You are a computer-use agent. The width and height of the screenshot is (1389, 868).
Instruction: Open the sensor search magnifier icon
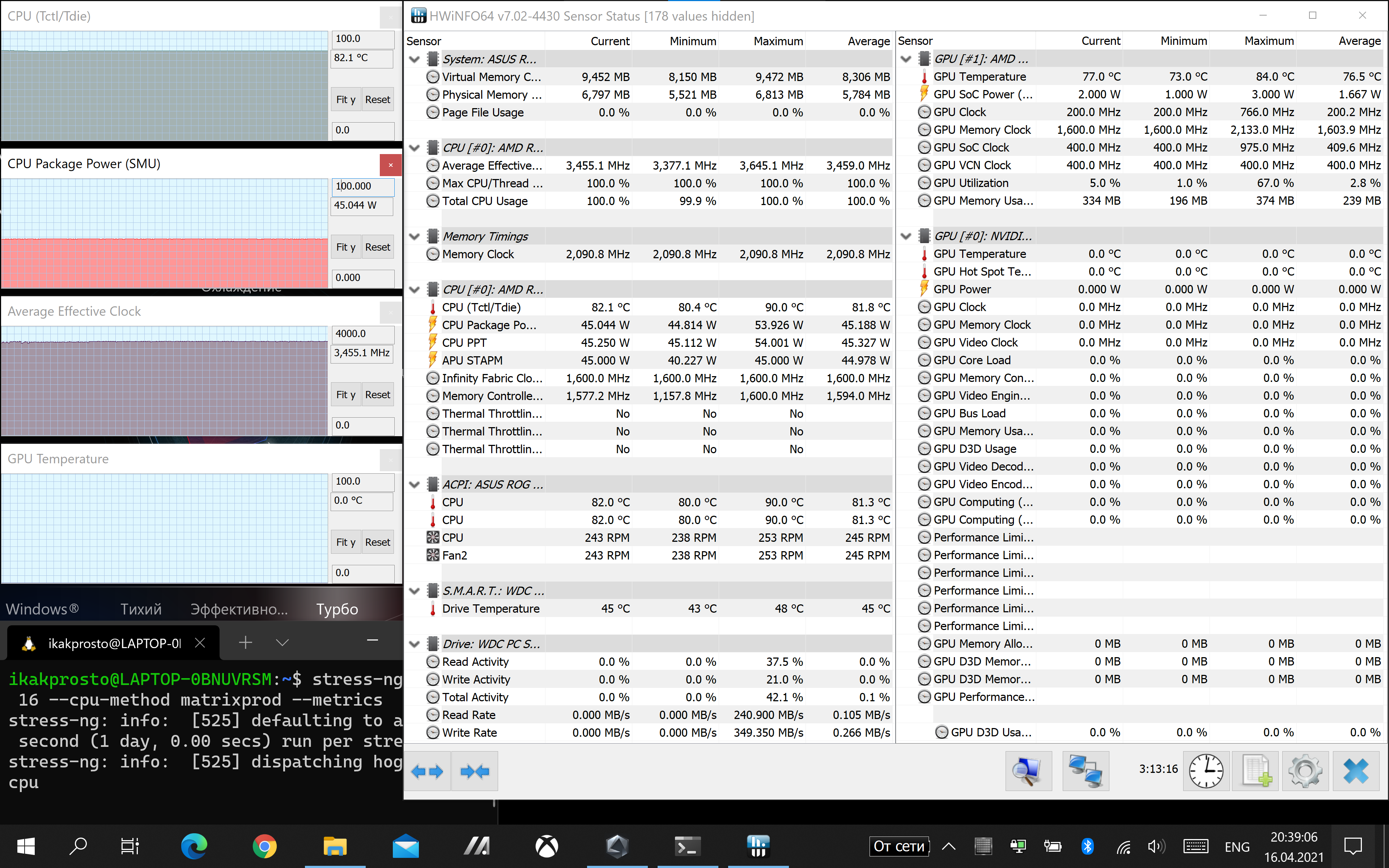point(1029,771)
